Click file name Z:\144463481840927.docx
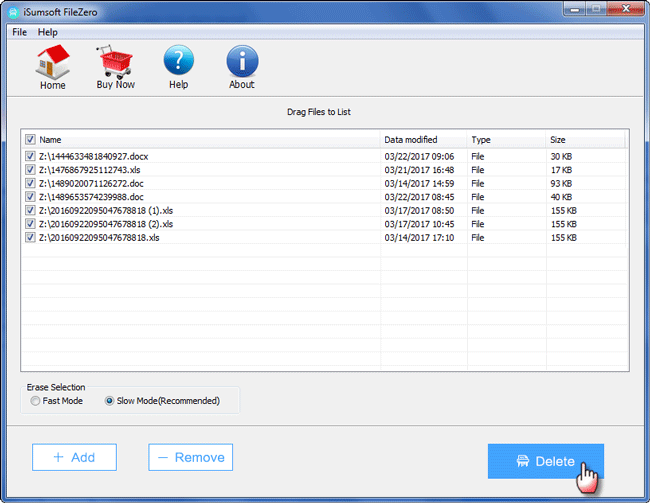The image size is (650, 503). (94, 156)
